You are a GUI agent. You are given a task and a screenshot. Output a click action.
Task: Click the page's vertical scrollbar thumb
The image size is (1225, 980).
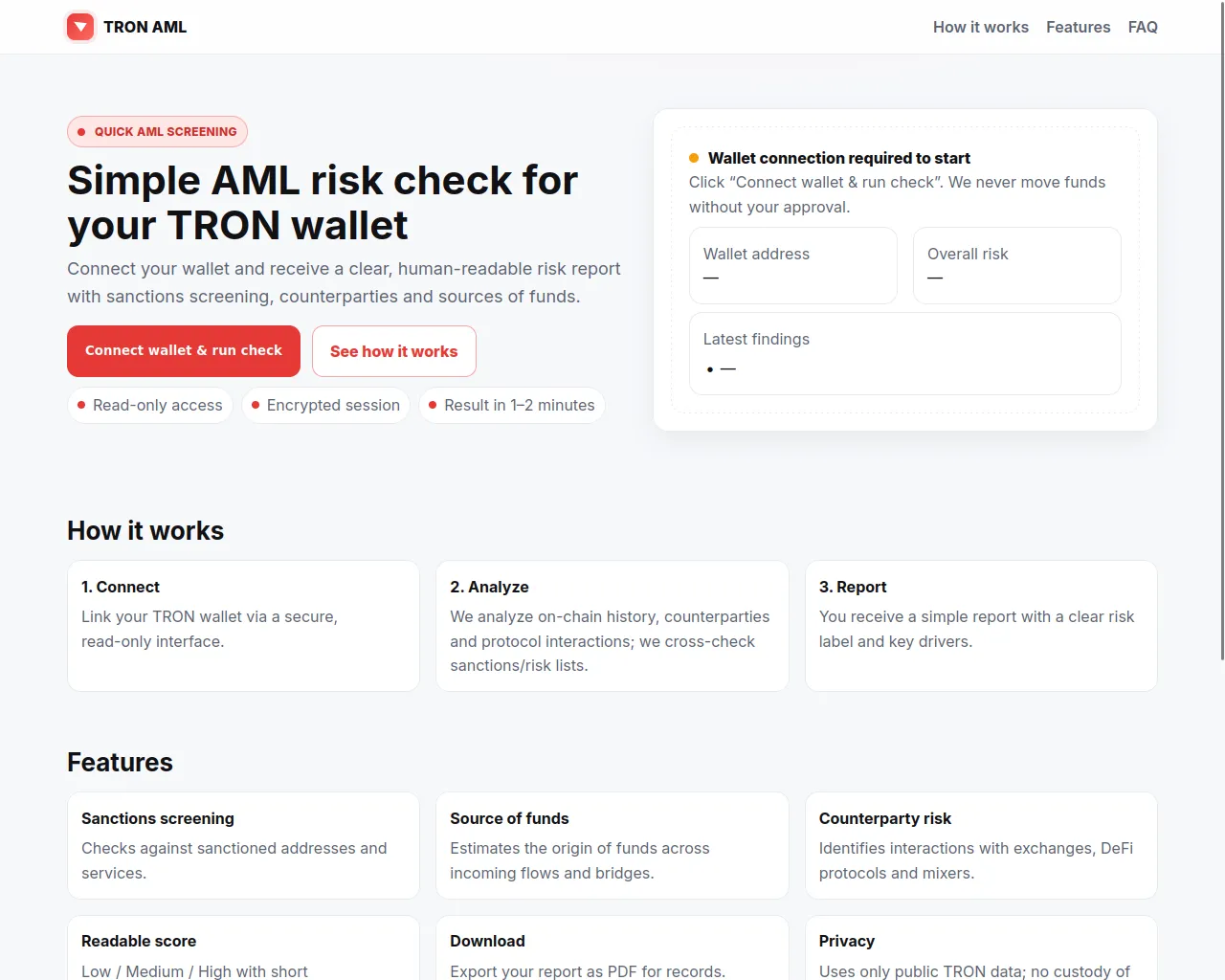point(1222,330)
